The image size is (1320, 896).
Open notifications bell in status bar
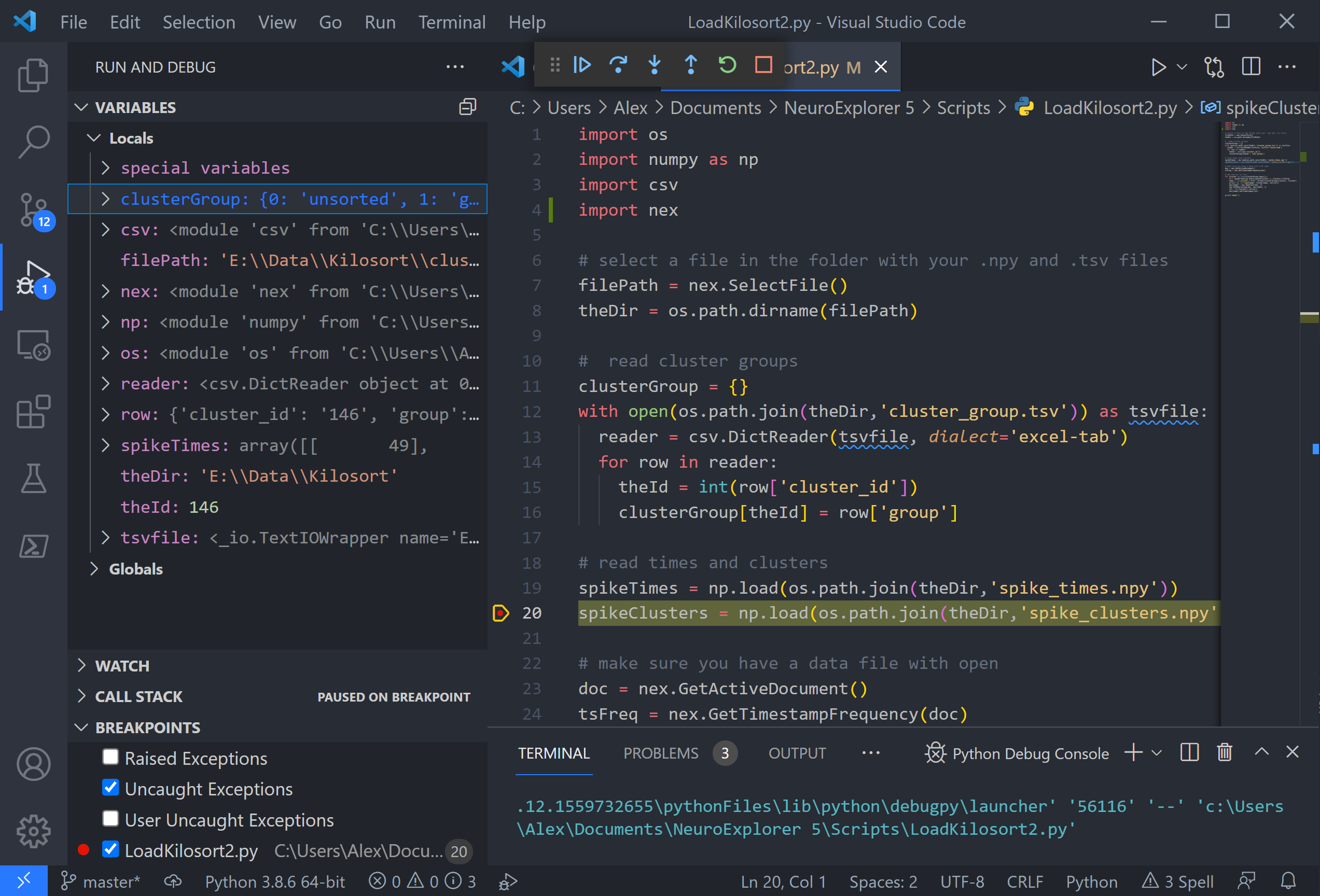(x=1288, y=881)
